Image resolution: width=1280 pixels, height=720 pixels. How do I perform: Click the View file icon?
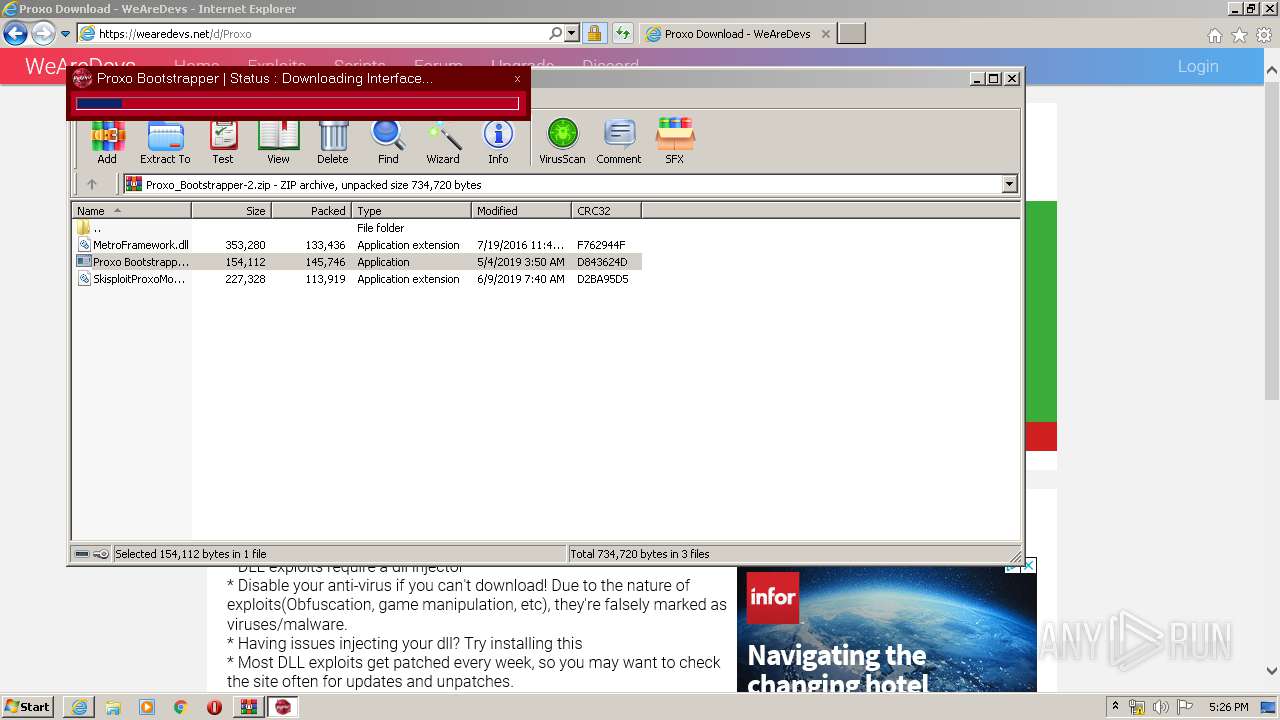pyautogui.click(x=278, y=142)
